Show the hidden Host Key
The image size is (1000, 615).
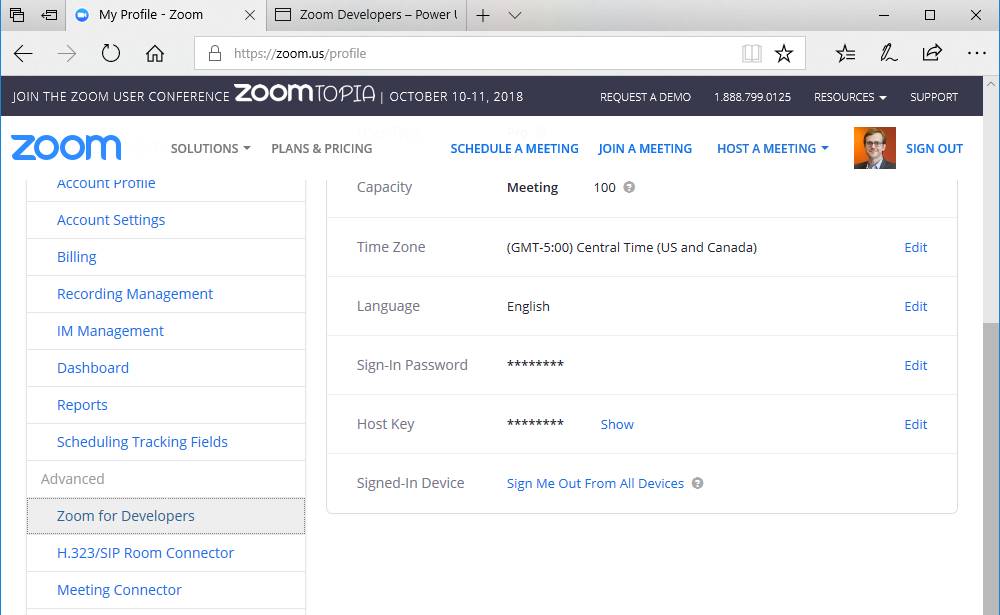coord(617,424)
